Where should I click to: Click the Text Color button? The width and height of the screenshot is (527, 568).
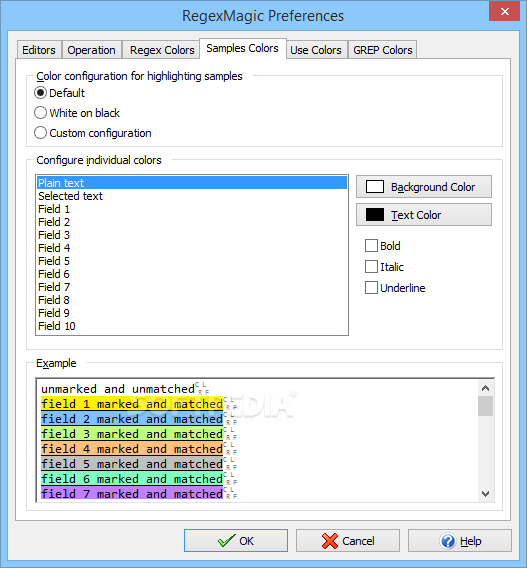tap(424, 215)
